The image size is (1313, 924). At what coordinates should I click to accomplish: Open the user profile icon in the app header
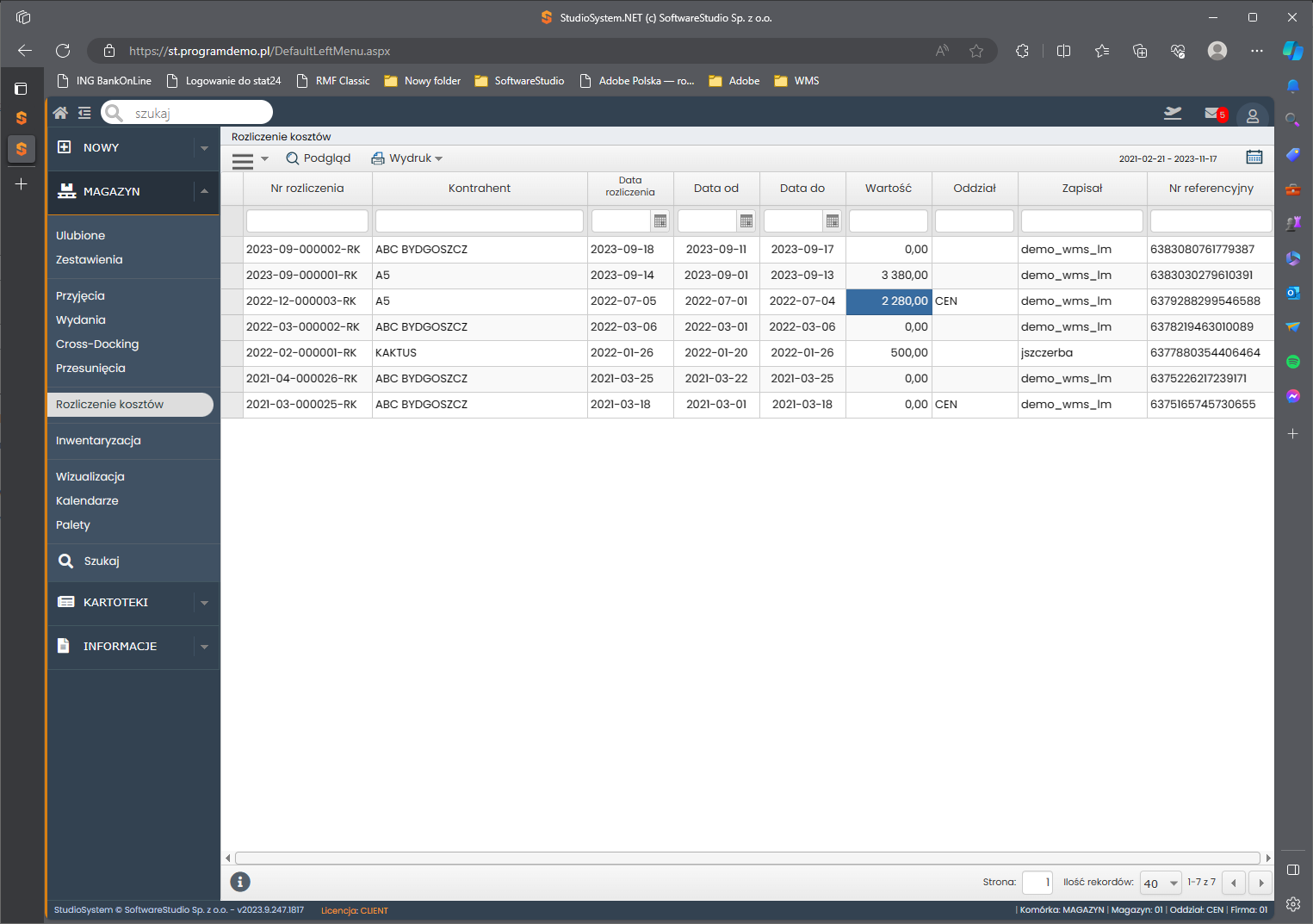click(x=1253, y=115)
